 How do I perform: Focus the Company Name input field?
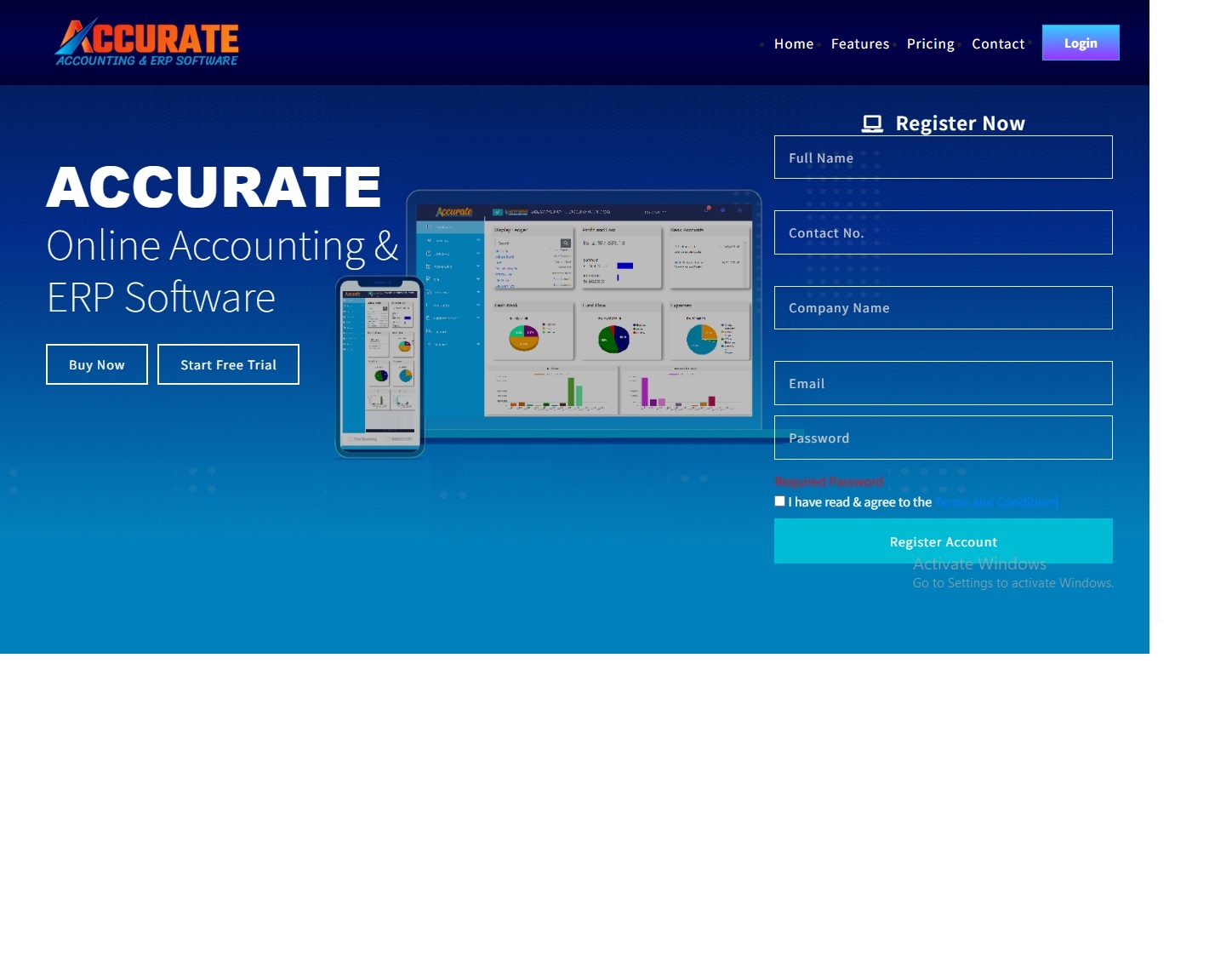(944, 307)
